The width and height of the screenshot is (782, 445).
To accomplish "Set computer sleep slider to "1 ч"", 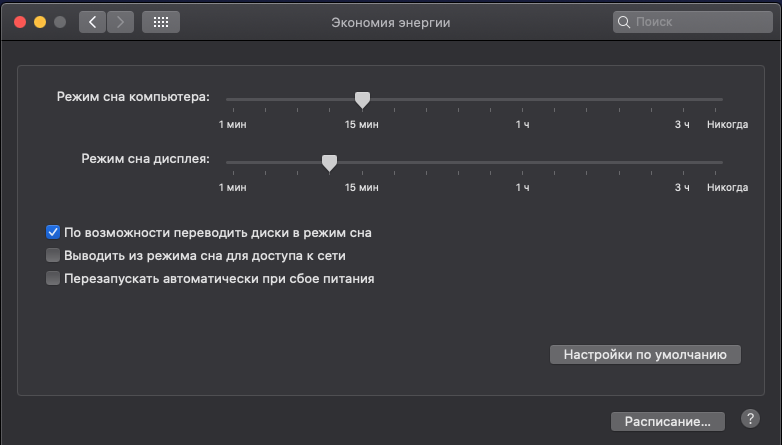I will click(522, 99).
